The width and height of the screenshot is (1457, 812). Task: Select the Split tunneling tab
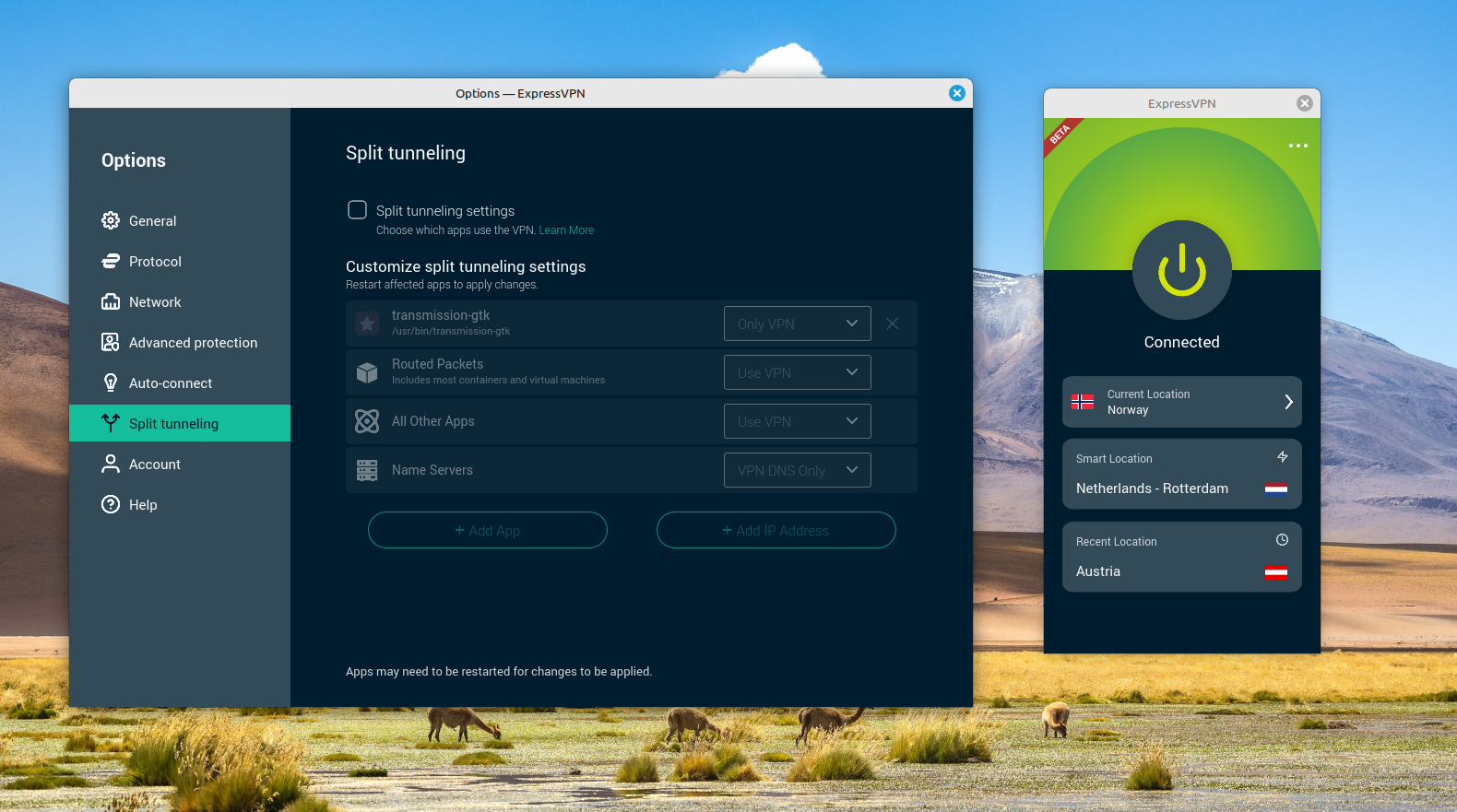tap(180, 423)
